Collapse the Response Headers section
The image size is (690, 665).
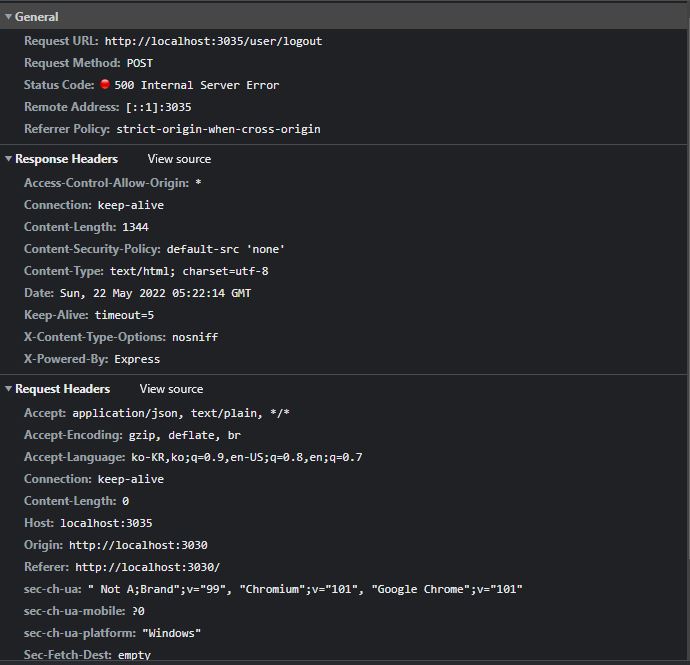click(9, 159)
